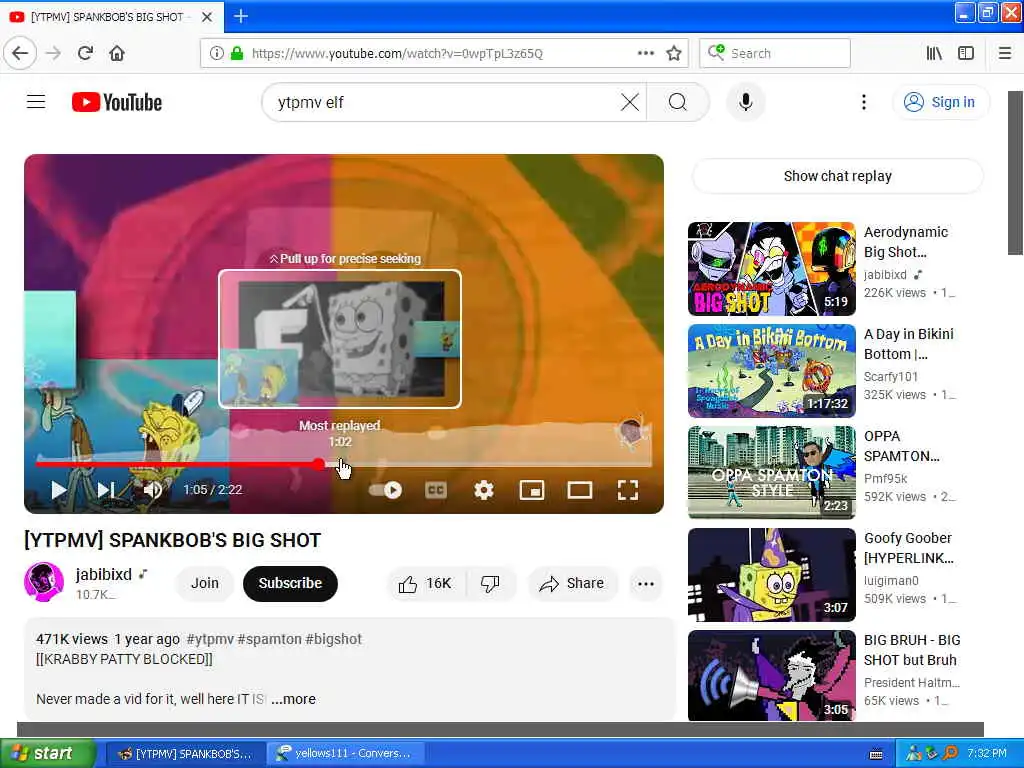This screenshot has width=1024, height=768.
Task: Click the green padlock connection icon
Action: [237, 53]
